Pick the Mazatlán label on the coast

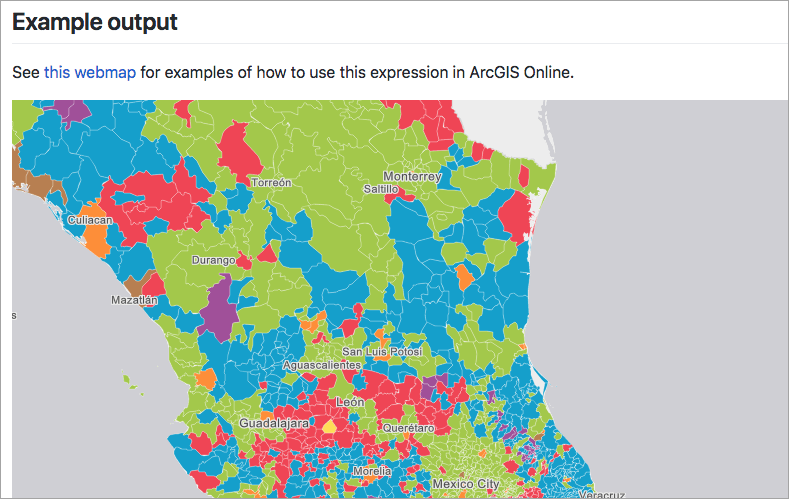point(135,300)
